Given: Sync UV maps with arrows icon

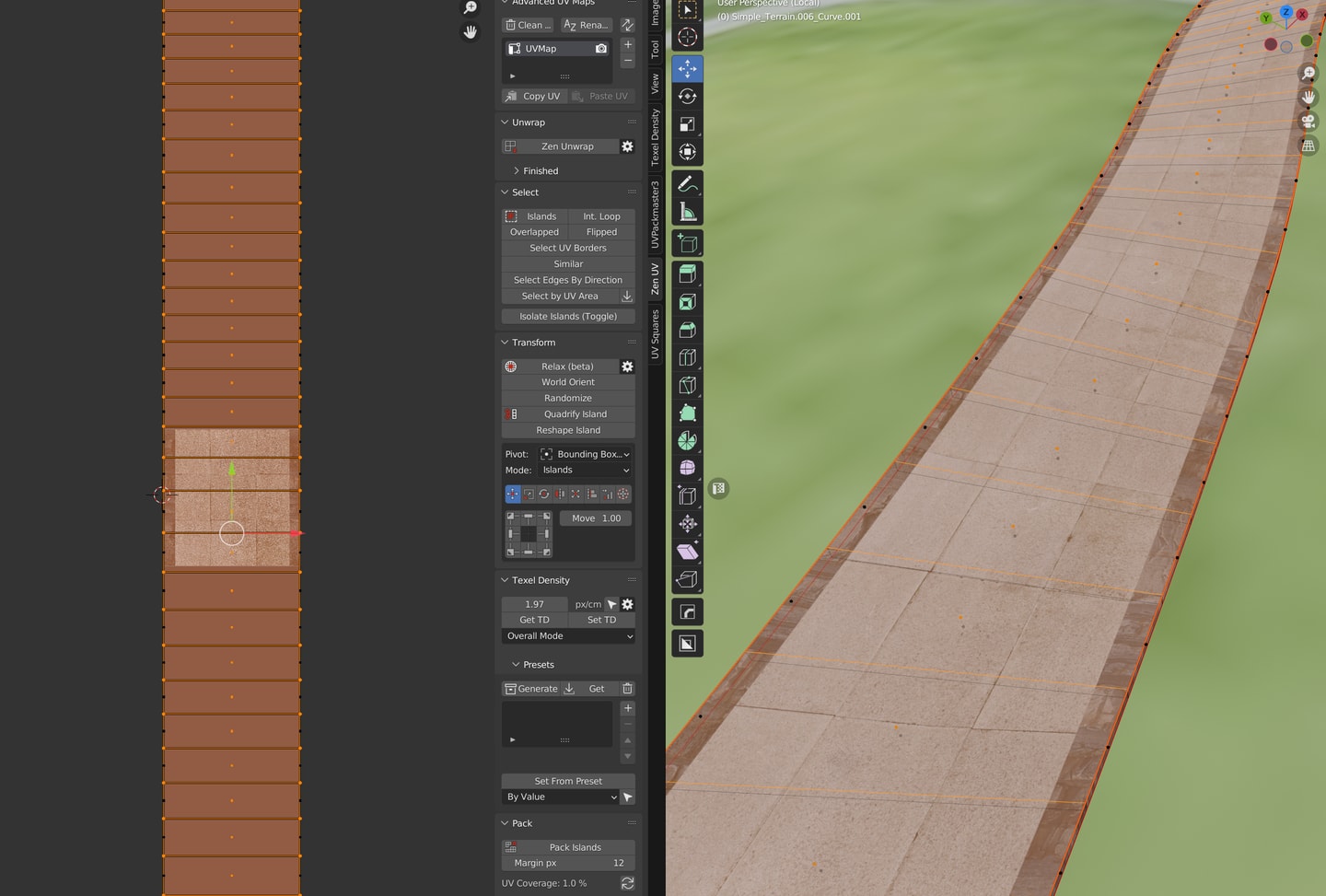Looking at the screenshot, I should click(x=627, y=25).
